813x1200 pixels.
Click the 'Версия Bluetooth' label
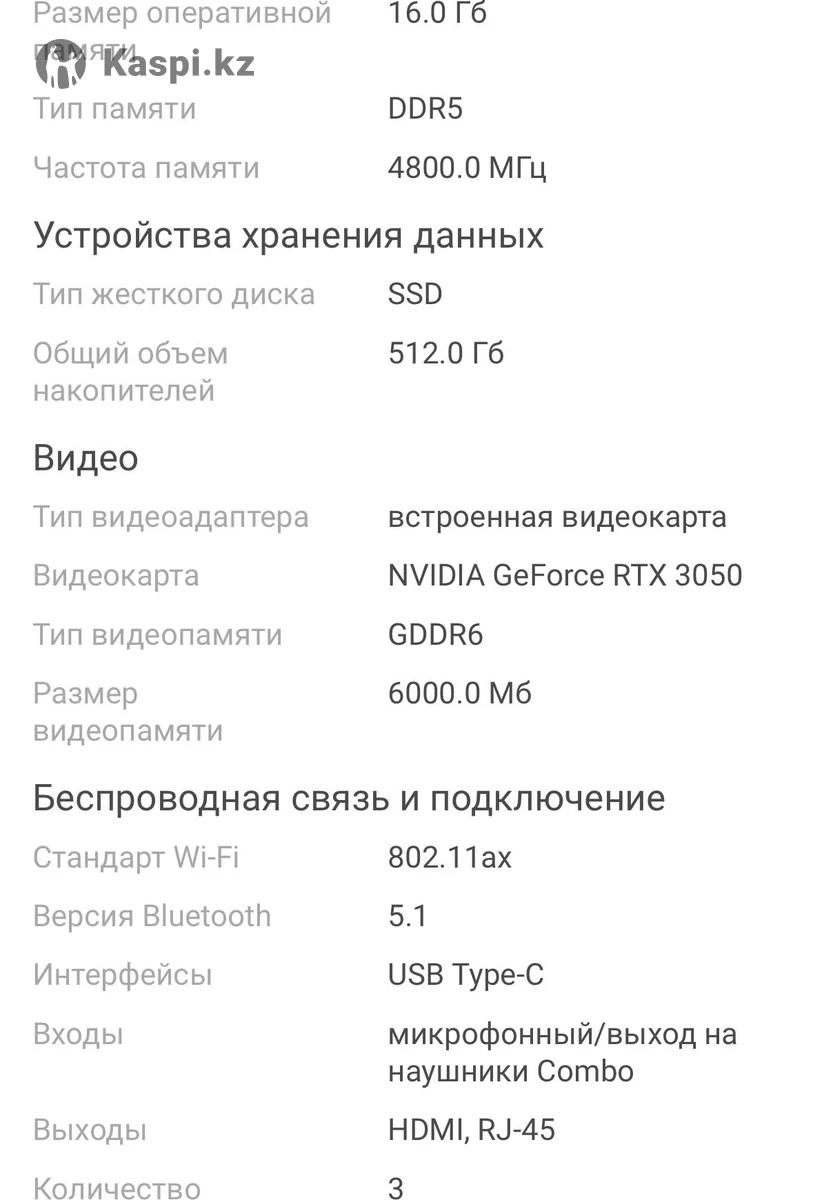pos(152,916)
